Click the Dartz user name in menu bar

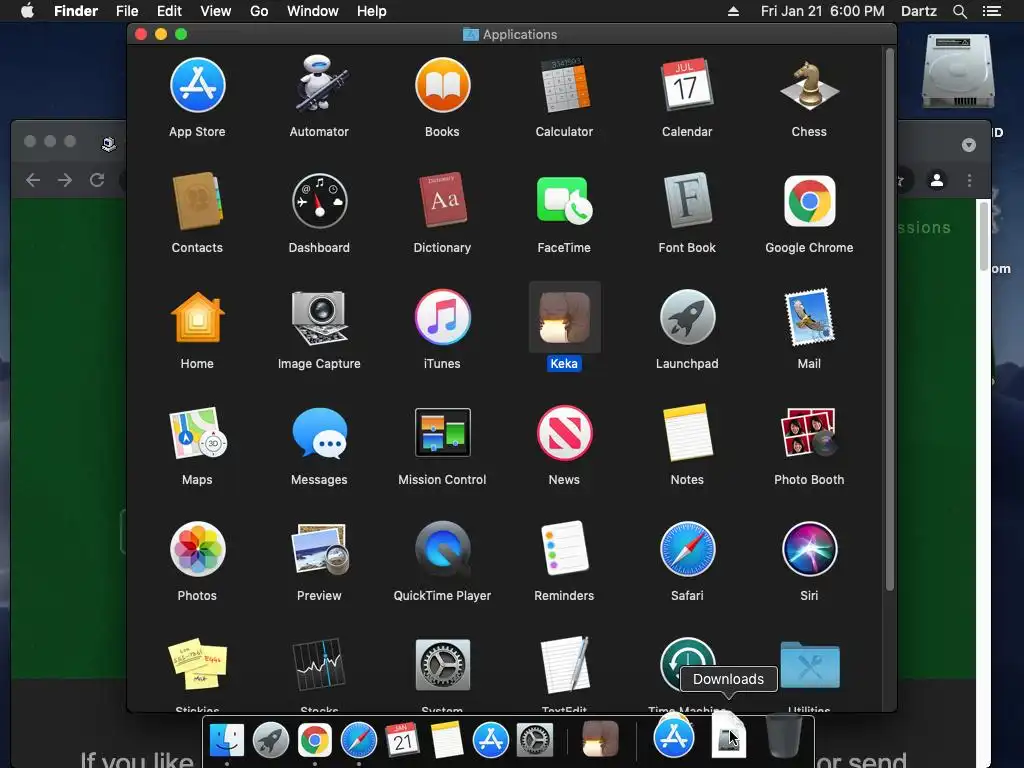click(918, 11)
